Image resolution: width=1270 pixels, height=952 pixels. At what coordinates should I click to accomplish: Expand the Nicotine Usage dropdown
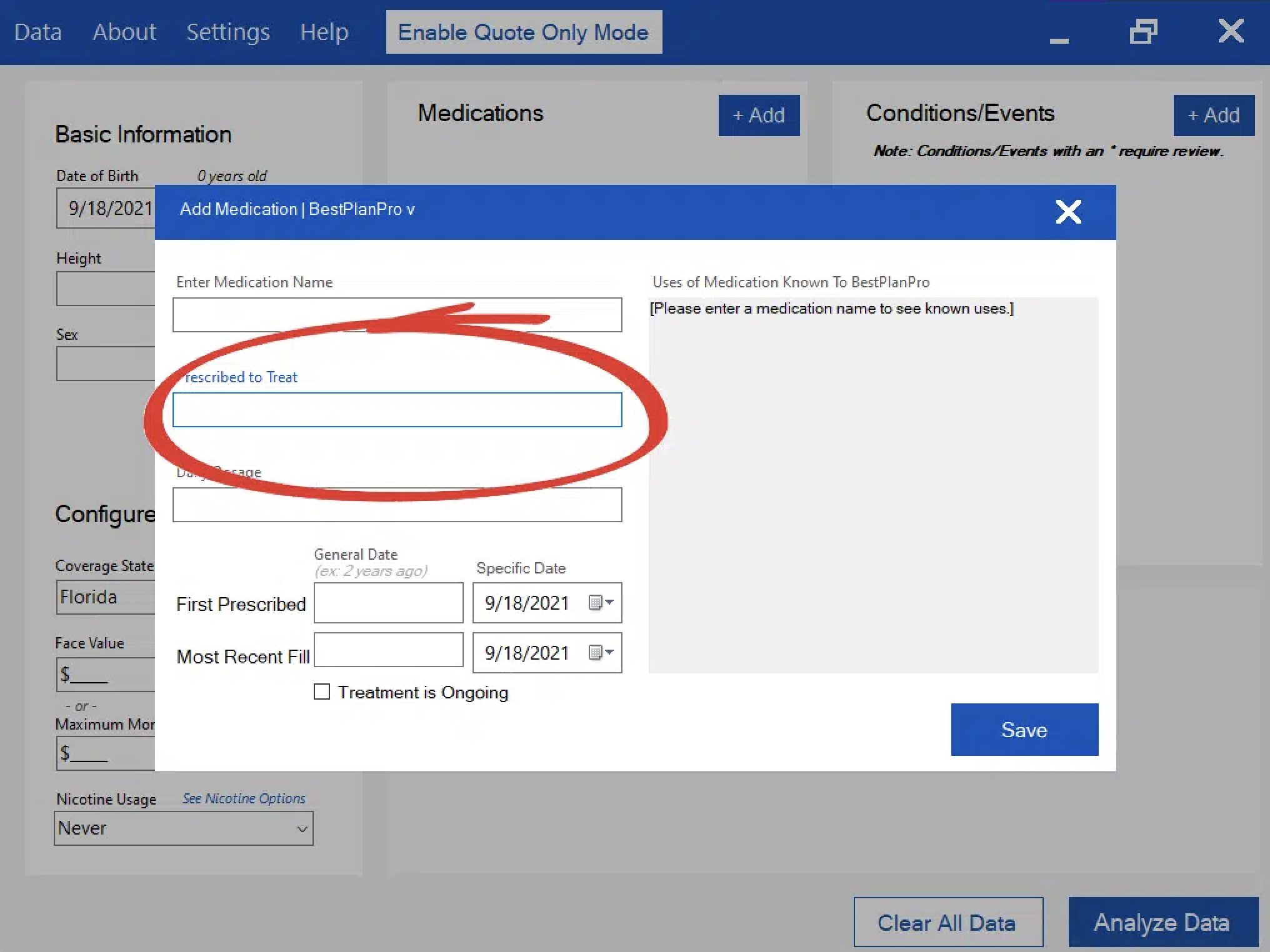302,829
